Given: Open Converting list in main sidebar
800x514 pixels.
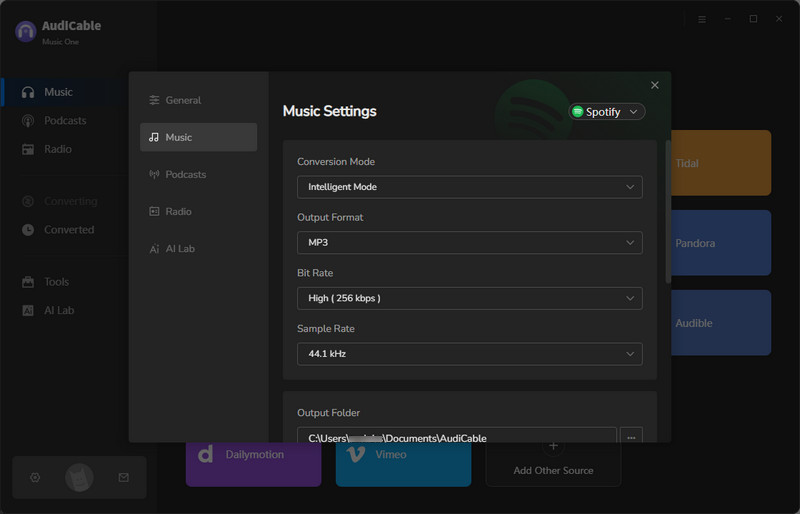Looking at the screenshot, I should [63, 201].
